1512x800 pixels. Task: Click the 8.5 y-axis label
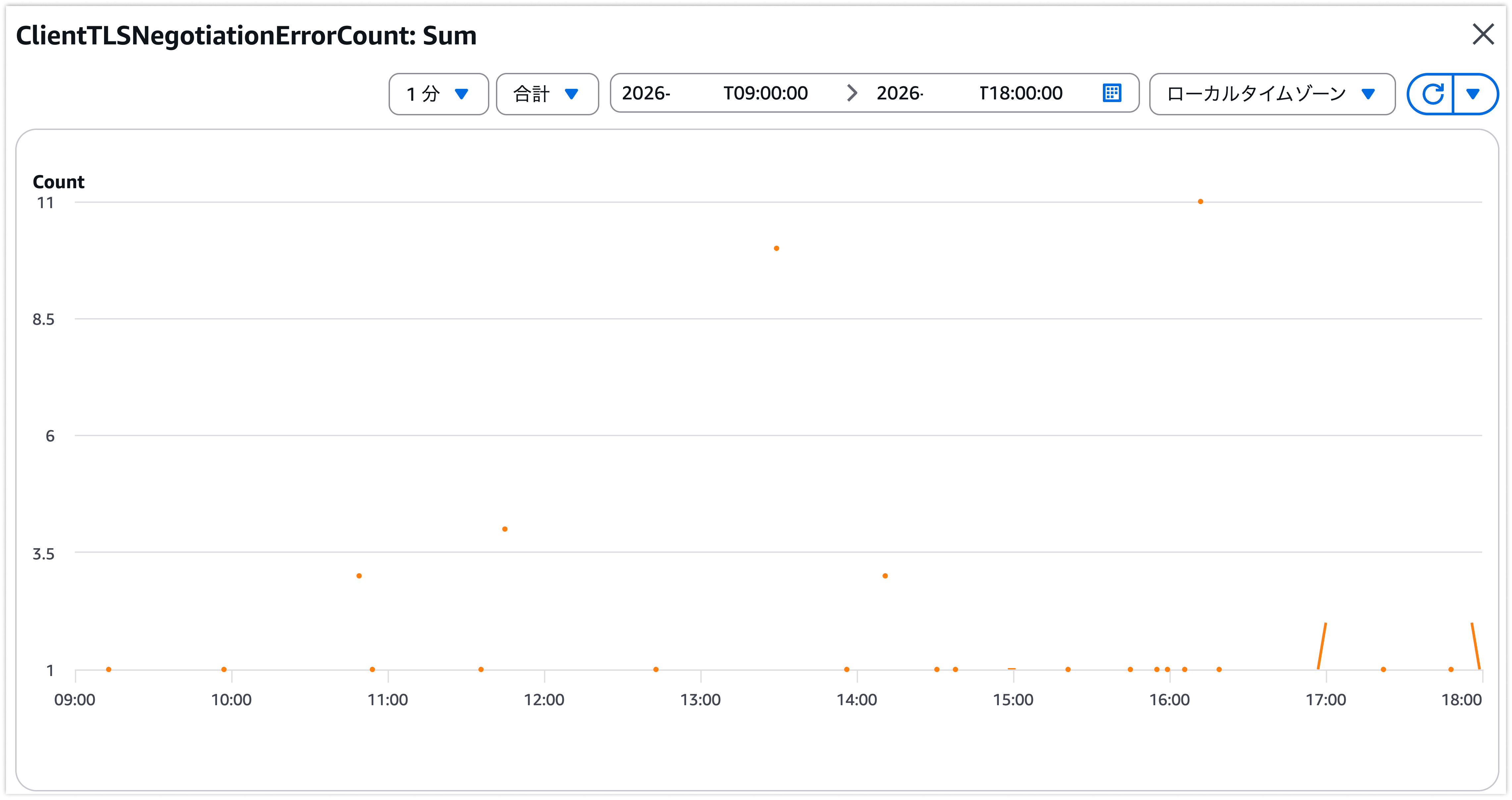(x=43, y=319)
